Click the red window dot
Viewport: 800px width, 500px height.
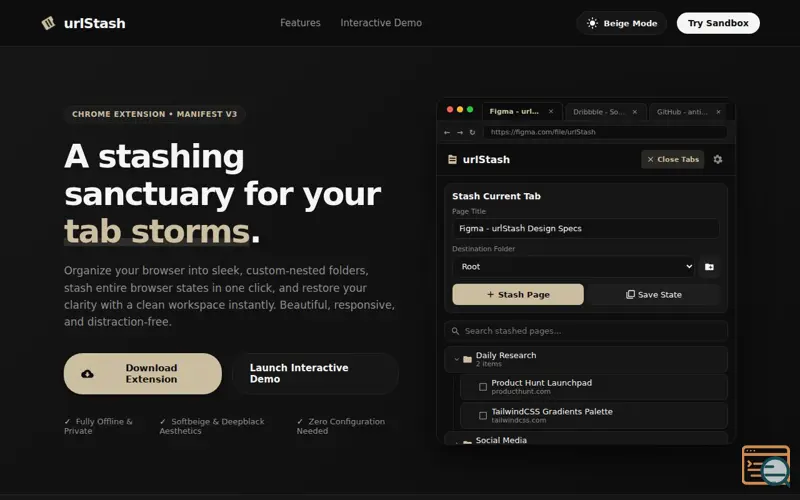click(x=449, y=110)
